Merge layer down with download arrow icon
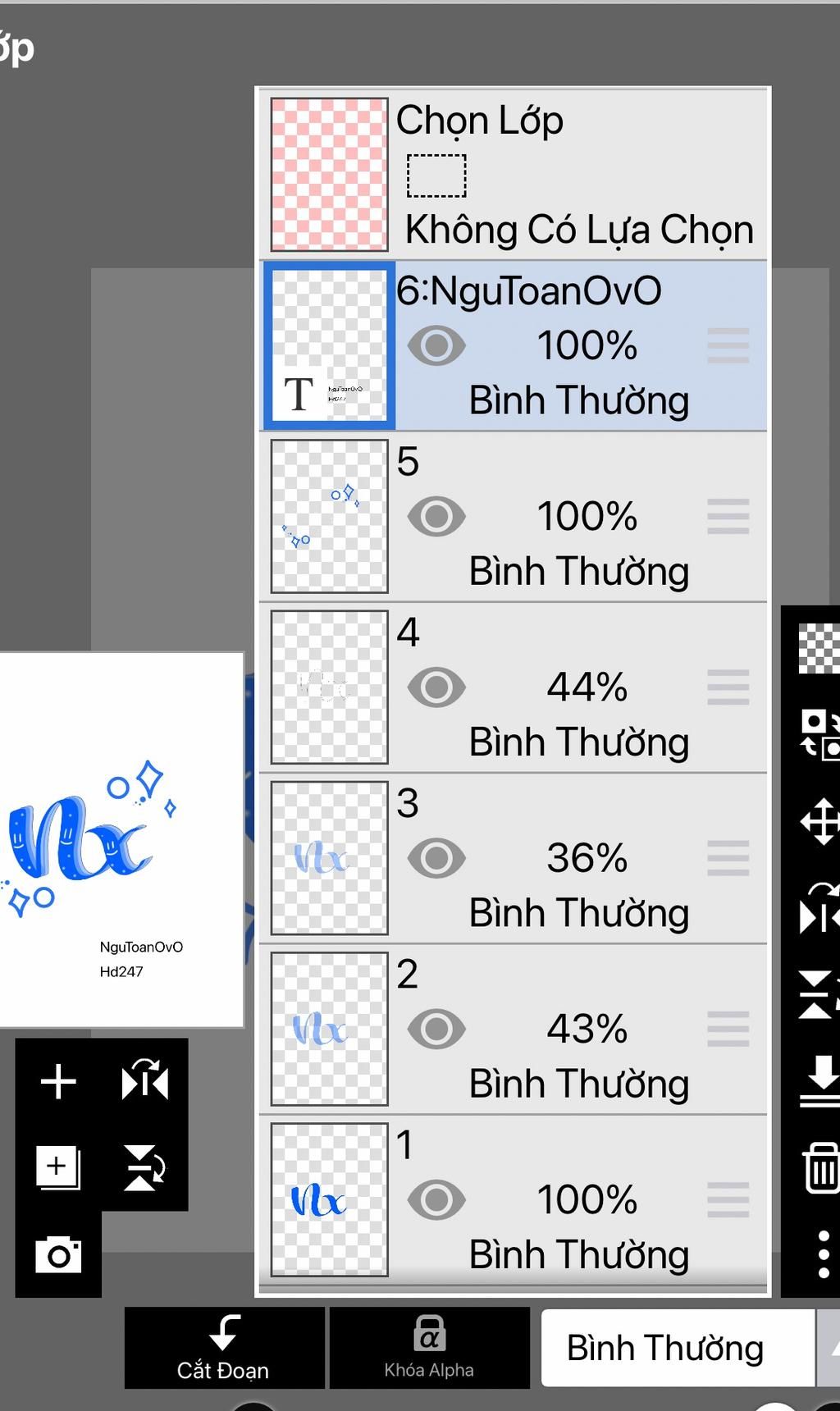 [819, 1080]
